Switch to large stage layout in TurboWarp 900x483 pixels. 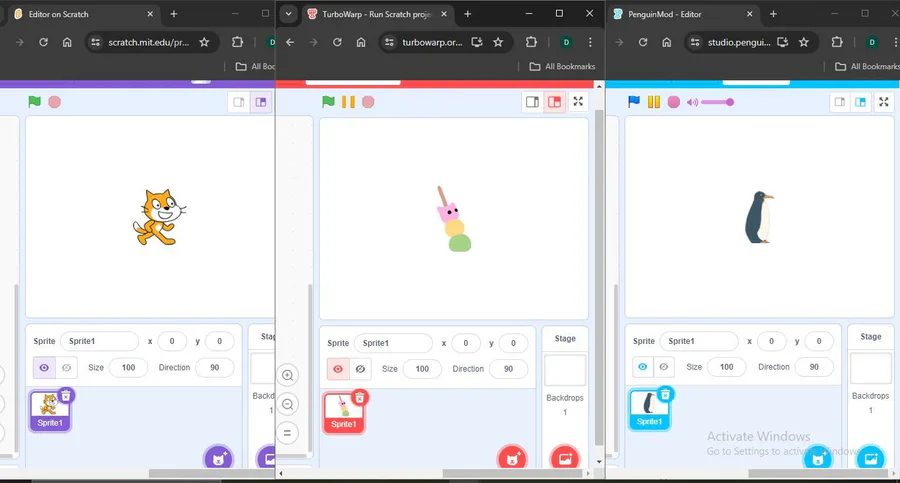[554, 102]
